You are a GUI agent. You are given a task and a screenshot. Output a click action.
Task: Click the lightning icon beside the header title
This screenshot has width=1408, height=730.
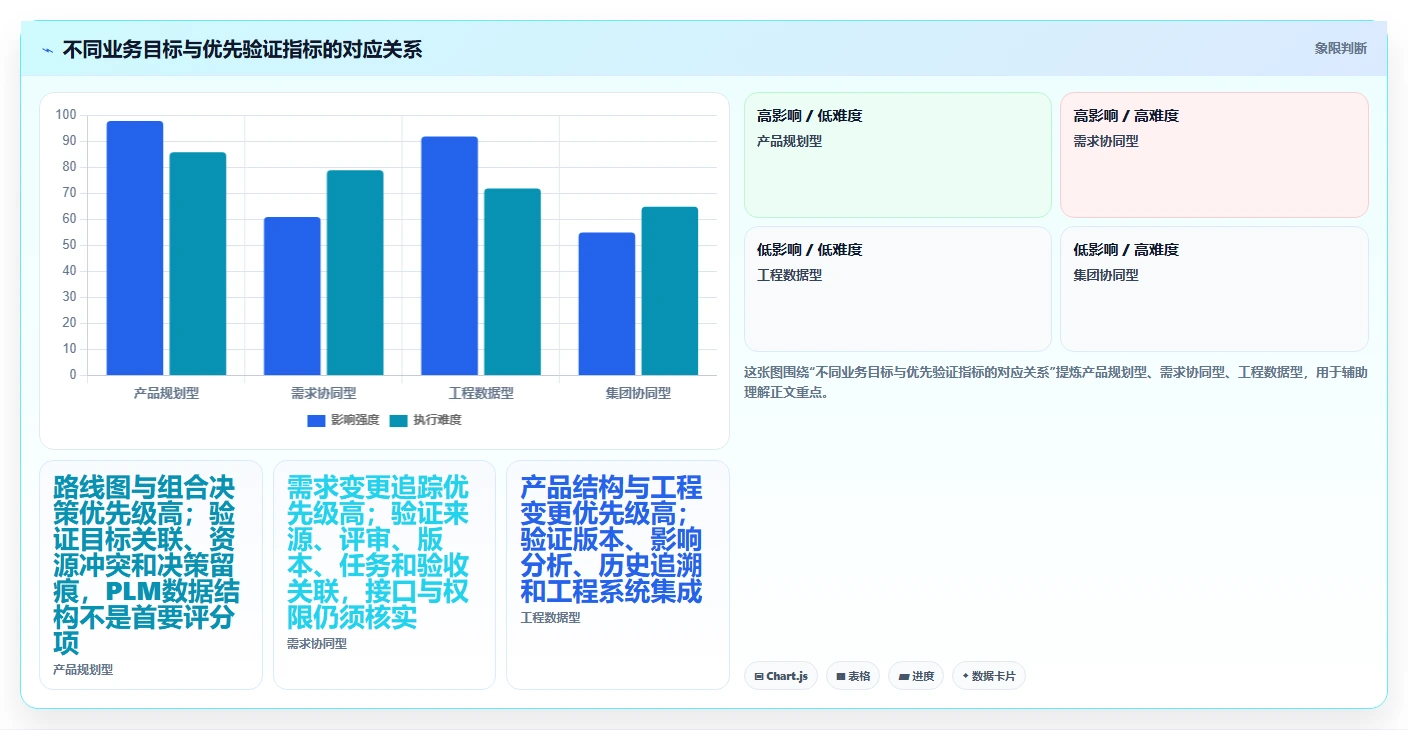(48, 50)
